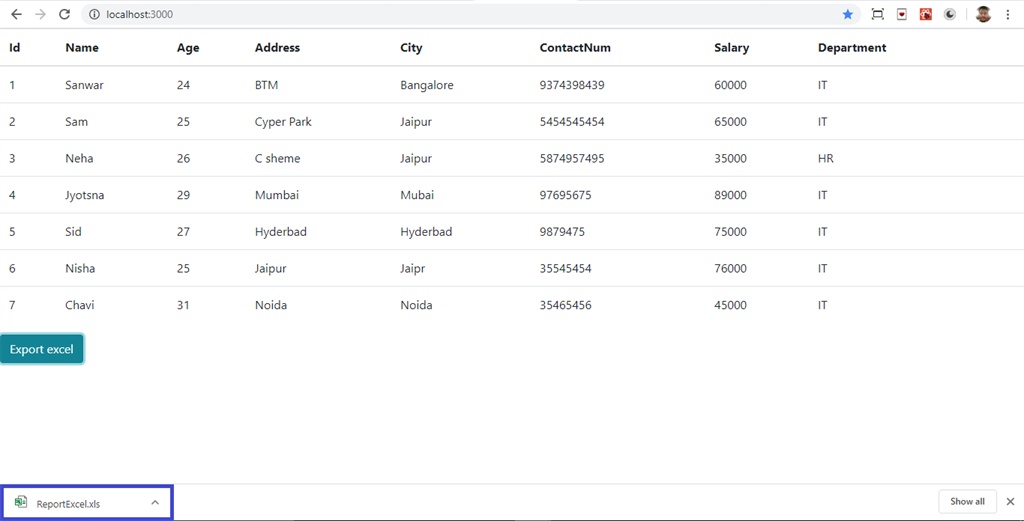Open the user profile avatar

[983, 14]
